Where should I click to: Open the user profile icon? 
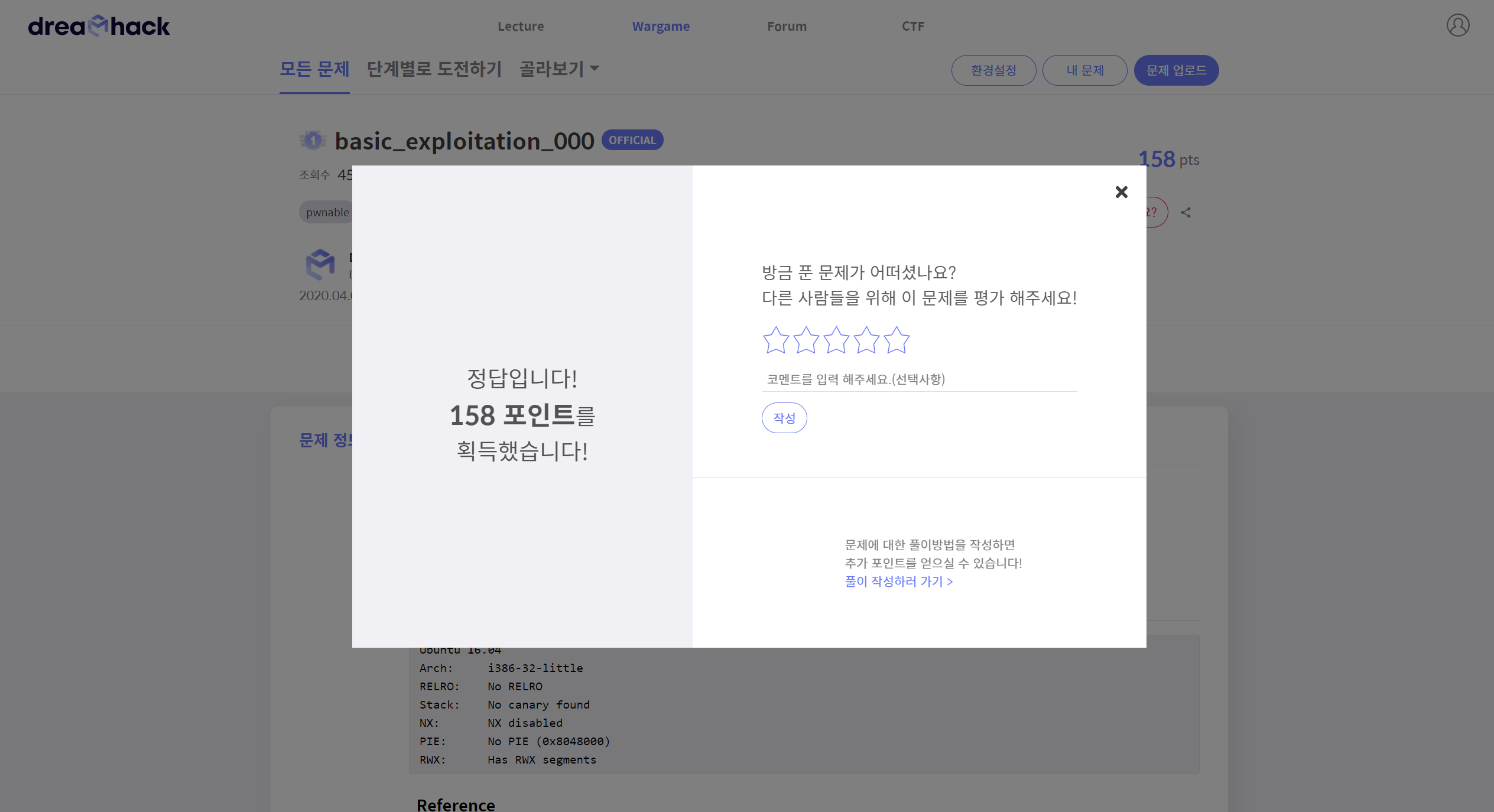(1457, 25)
